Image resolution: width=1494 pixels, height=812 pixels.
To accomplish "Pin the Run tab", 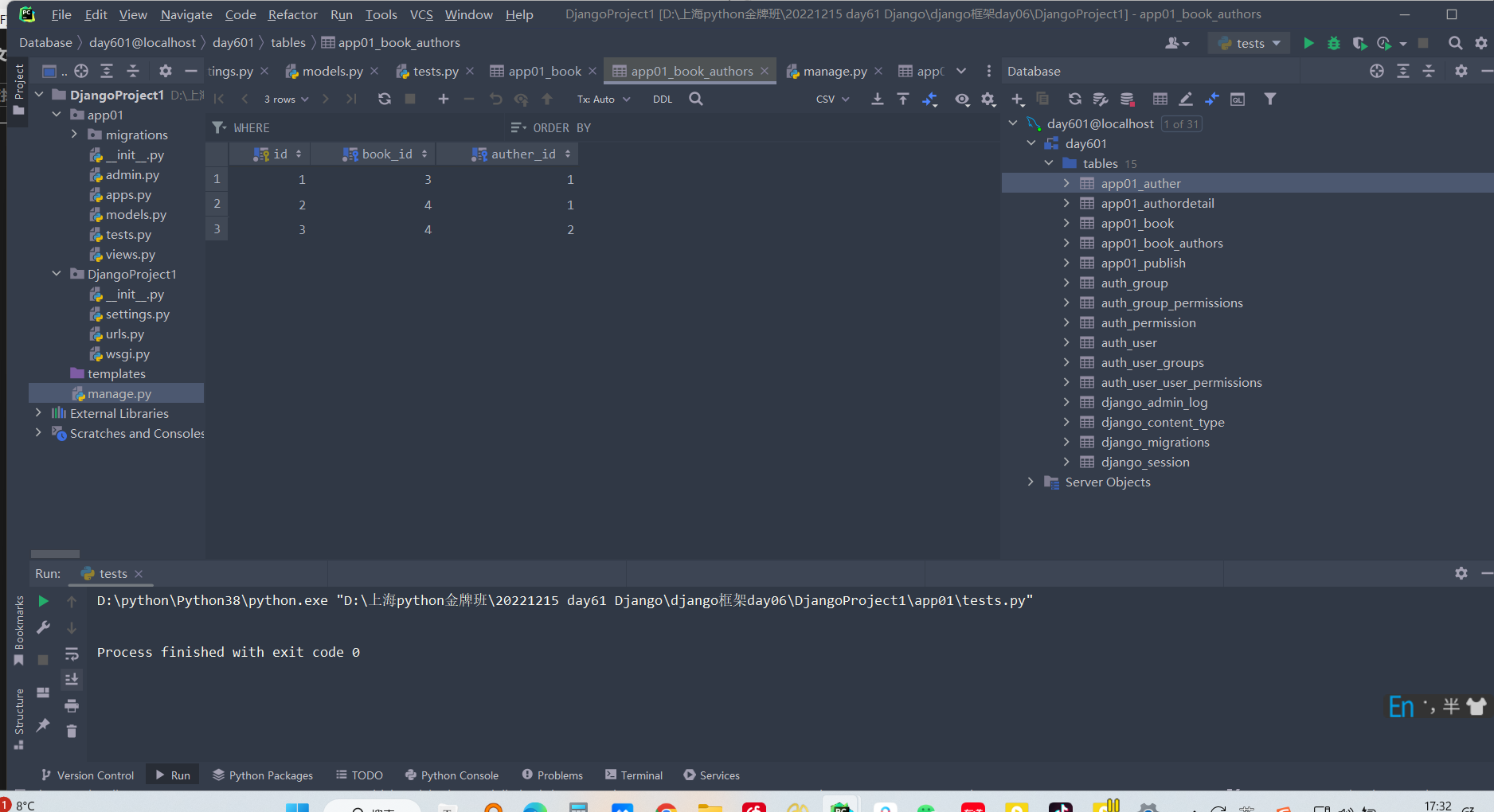I will pos(43,724).
